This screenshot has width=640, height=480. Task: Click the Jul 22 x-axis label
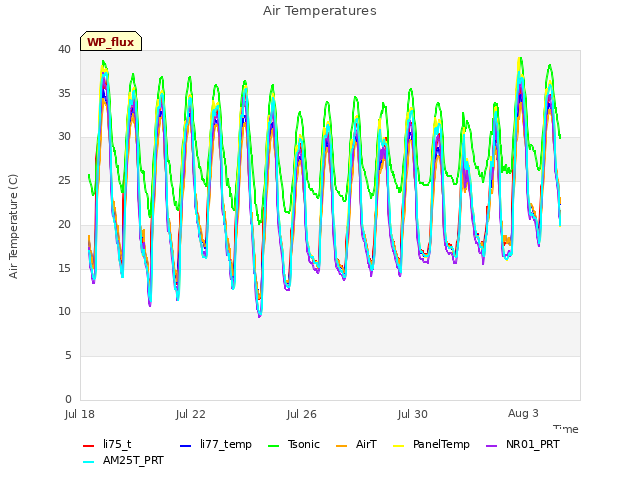(191, 414)
